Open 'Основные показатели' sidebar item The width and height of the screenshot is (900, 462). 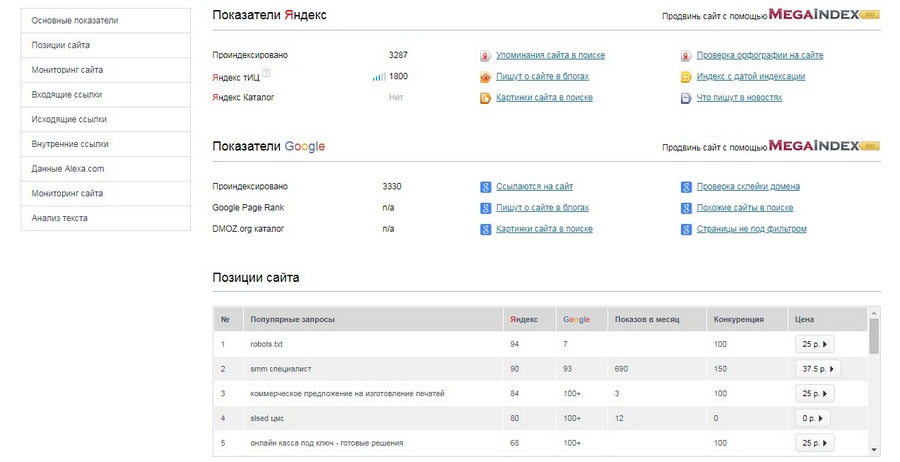point(106,21)
